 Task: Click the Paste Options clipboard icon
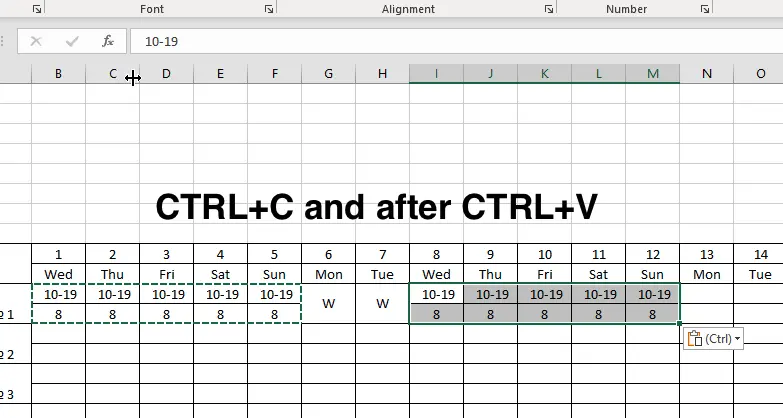click(x=695, y=339)
